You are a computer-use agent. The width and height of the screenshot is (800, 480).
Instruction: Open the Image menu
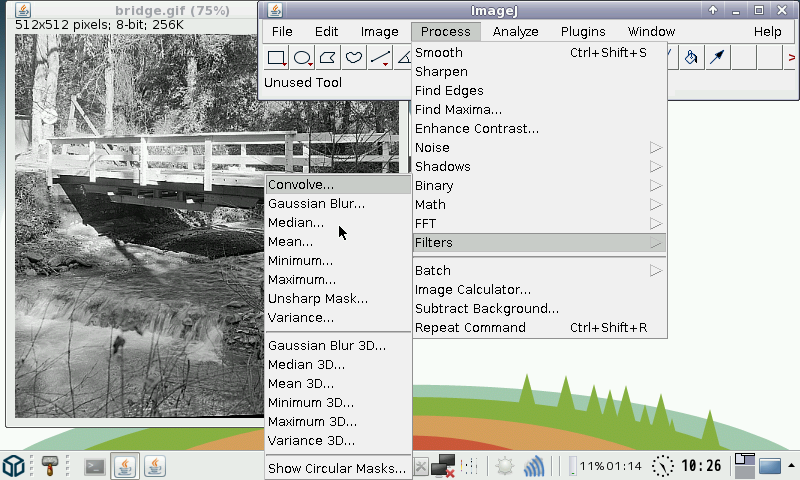[x=380, y=32]
